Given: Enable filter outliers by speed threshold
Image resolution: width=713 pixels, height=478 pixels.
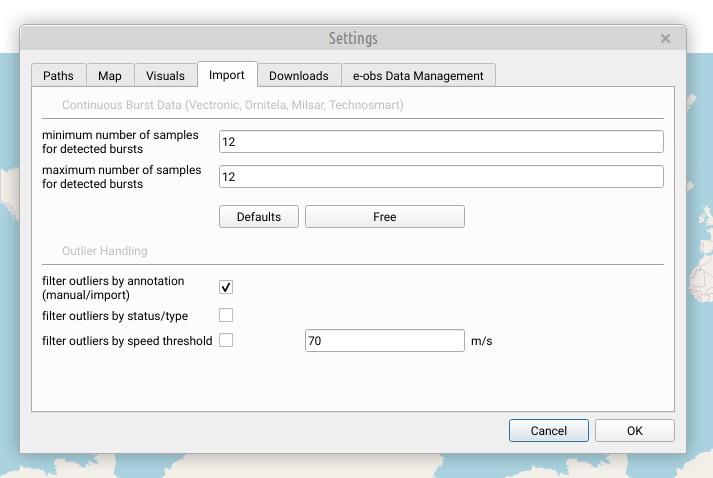Looking at the screenshot, I should click(226, 340).
